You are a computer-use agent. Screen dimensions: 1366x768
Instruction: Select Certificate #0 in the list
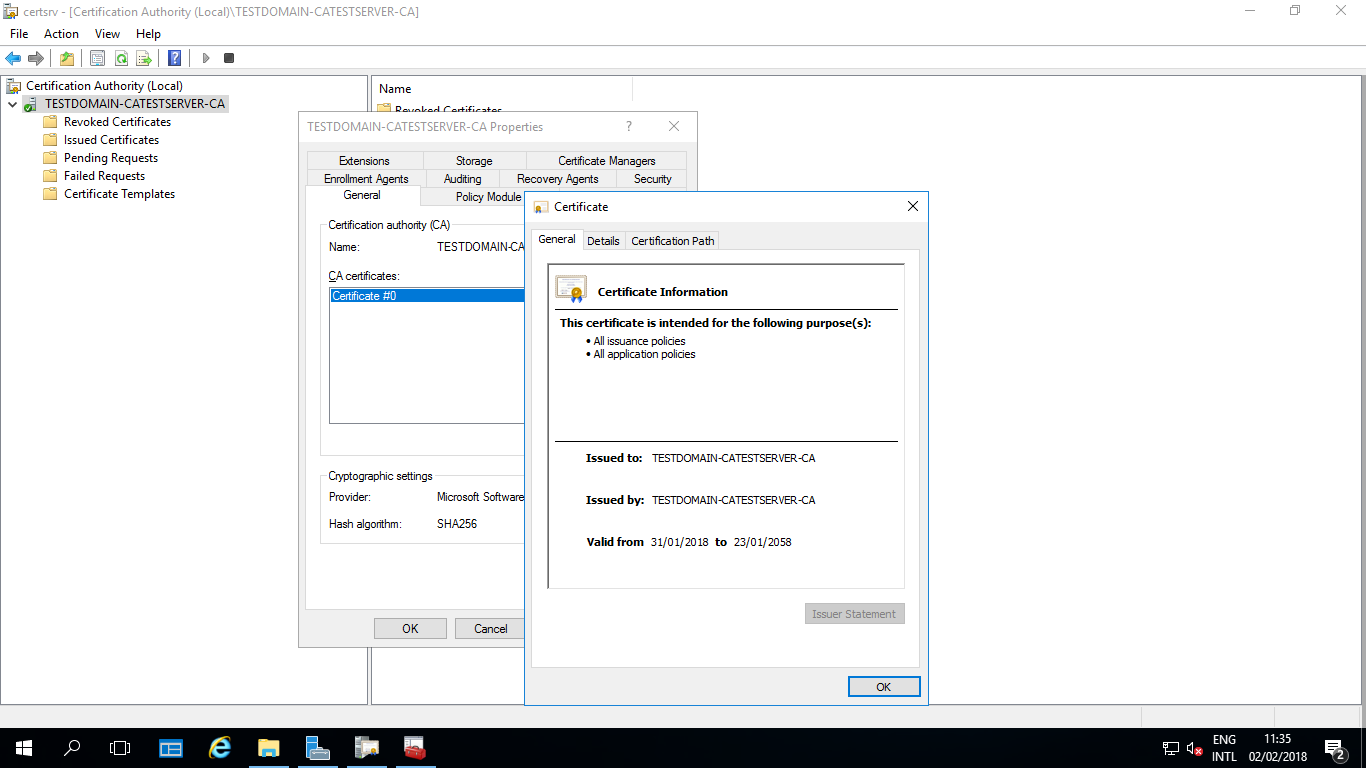coord(364,296)
